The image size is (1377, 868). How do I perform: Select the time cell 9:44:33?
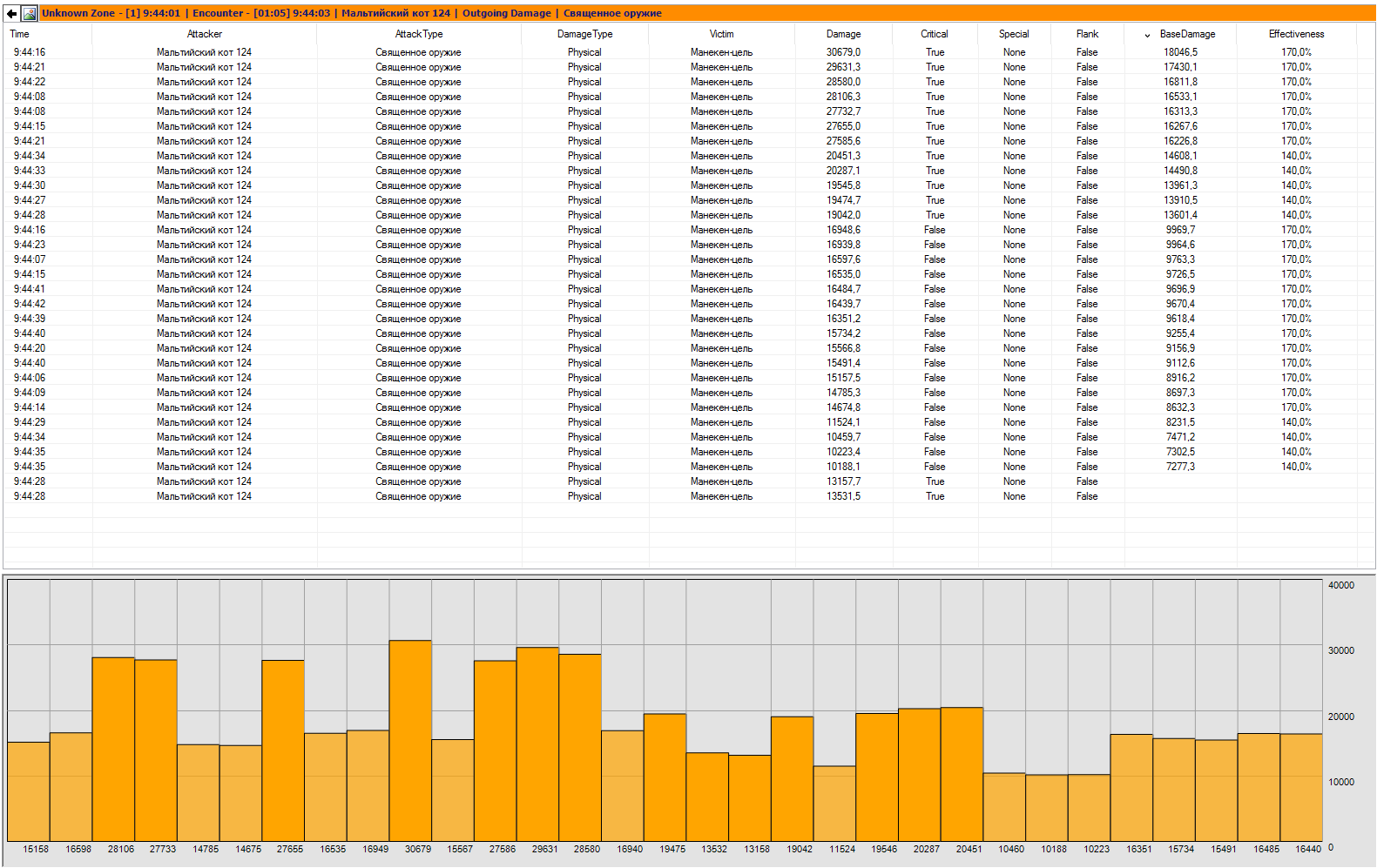point(30,171)
